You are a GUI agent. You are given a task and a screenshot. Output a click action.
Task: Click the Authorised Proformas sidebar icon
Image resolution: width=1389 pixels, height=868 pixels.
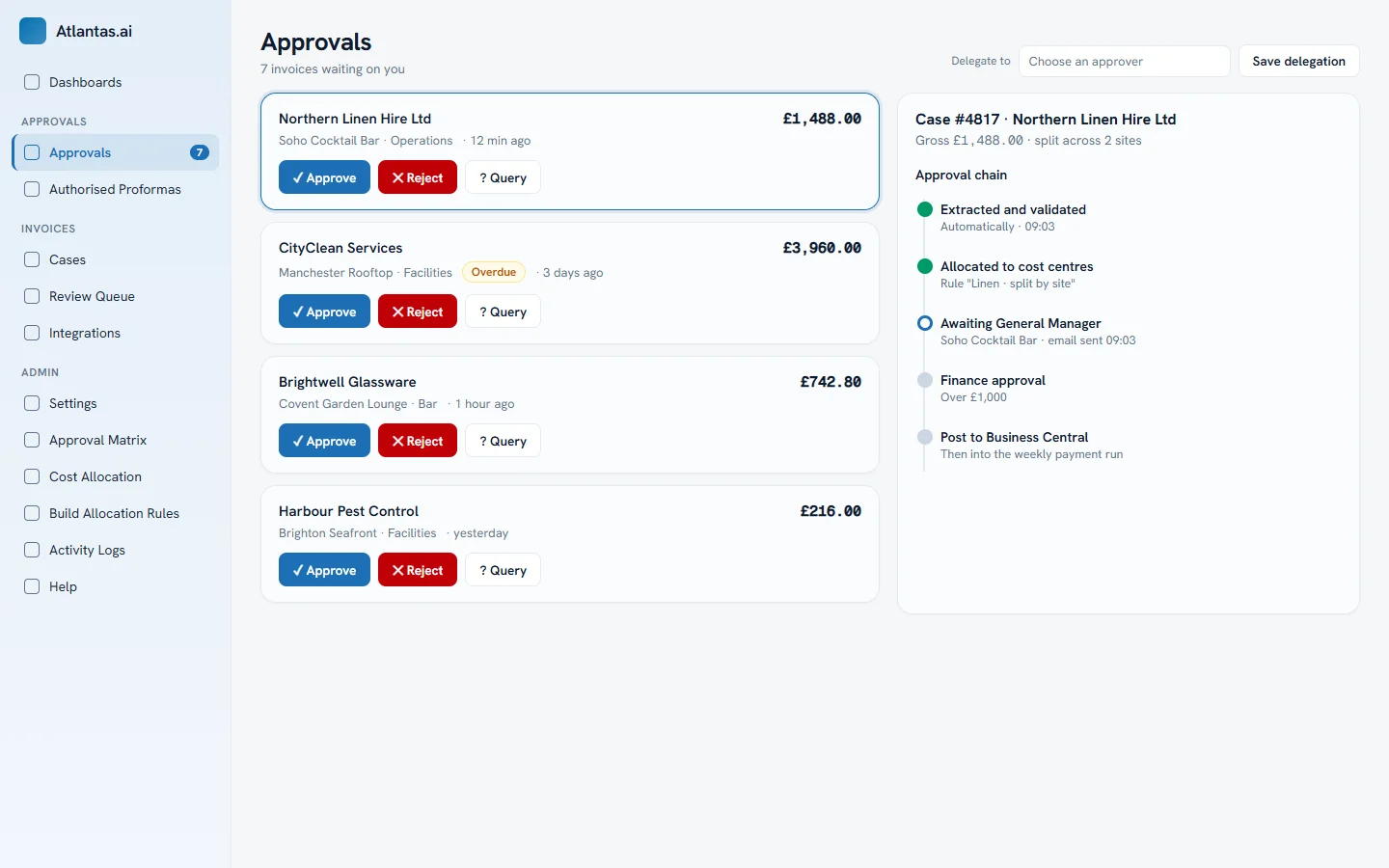pos(32,189)
